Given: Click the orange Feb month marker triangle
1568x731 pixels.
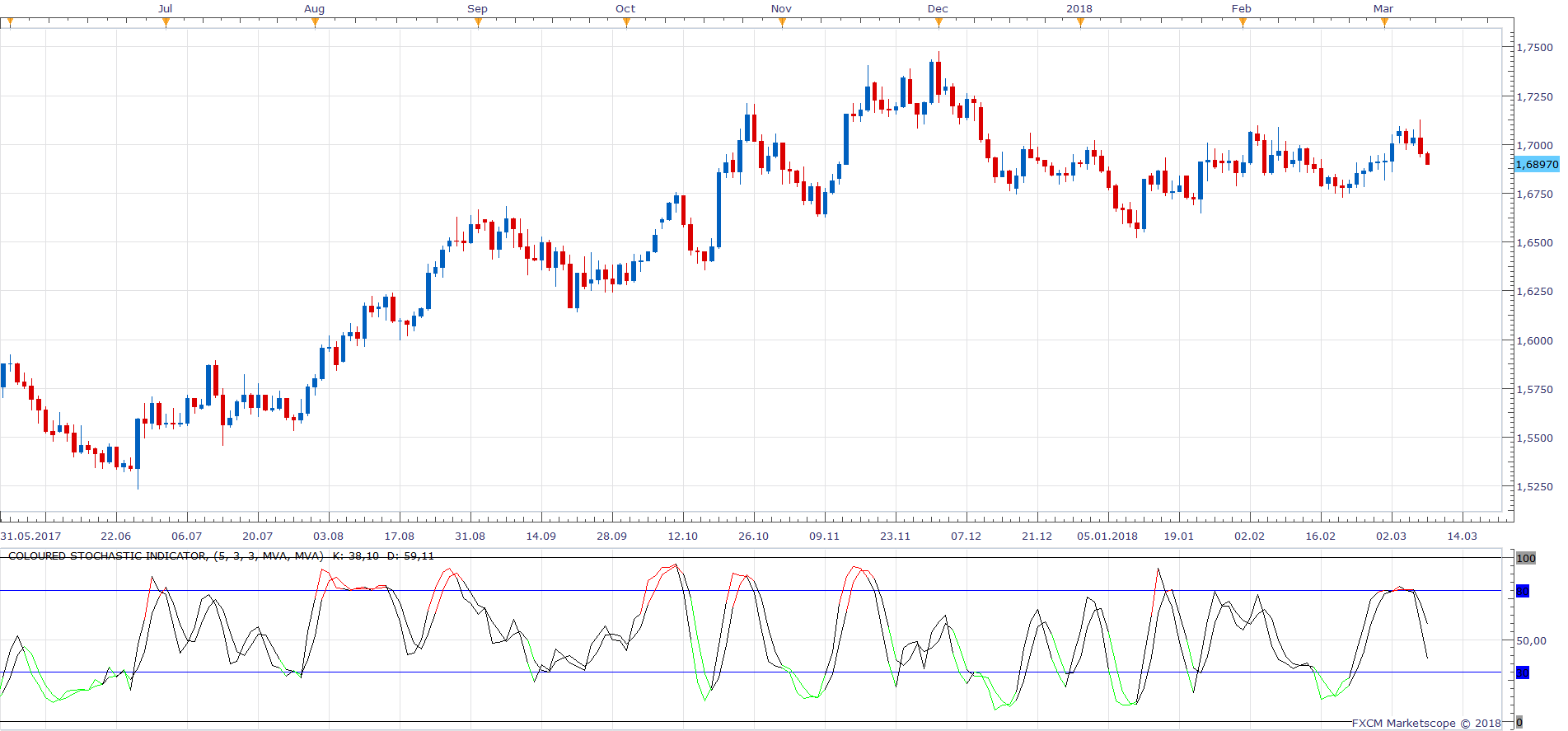Looking at the screenshot, I should [x=1243, y=22].
